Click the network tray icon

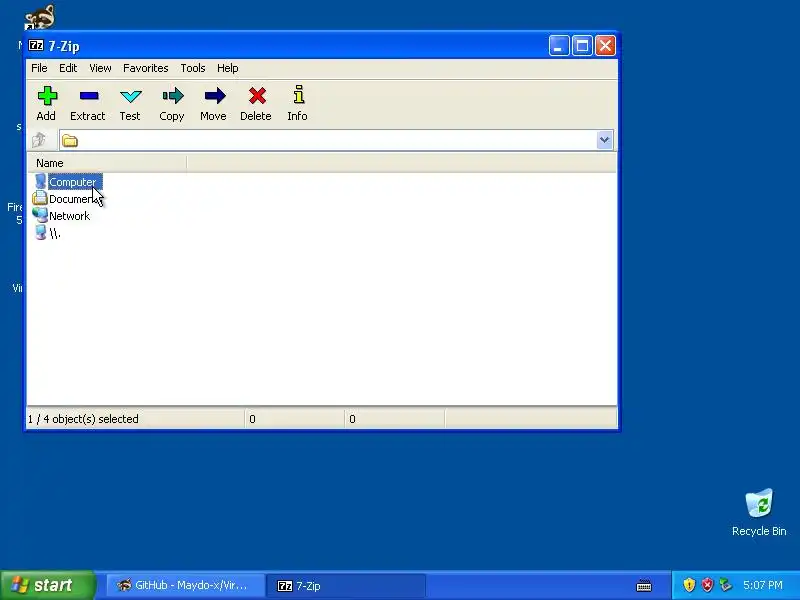pos(725,585)
